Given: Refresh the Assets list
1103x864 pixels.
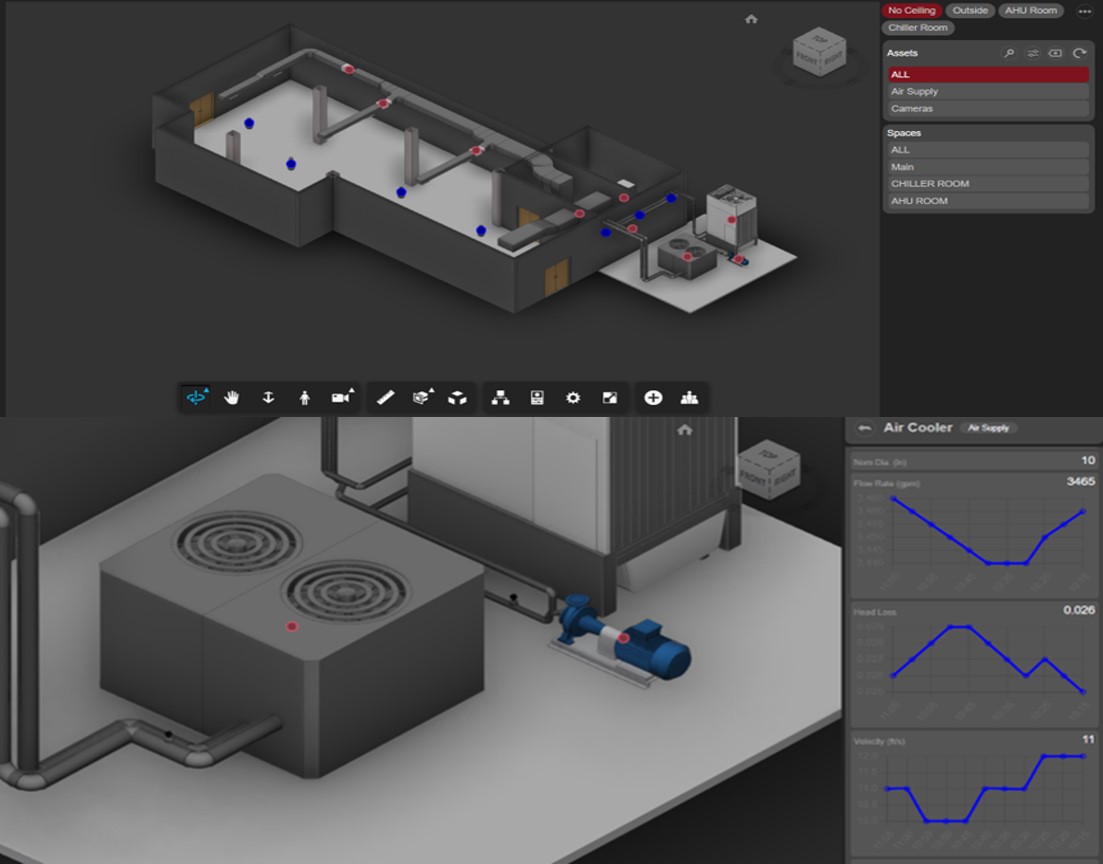Looking at the screenshot, I should (1079, 53).
